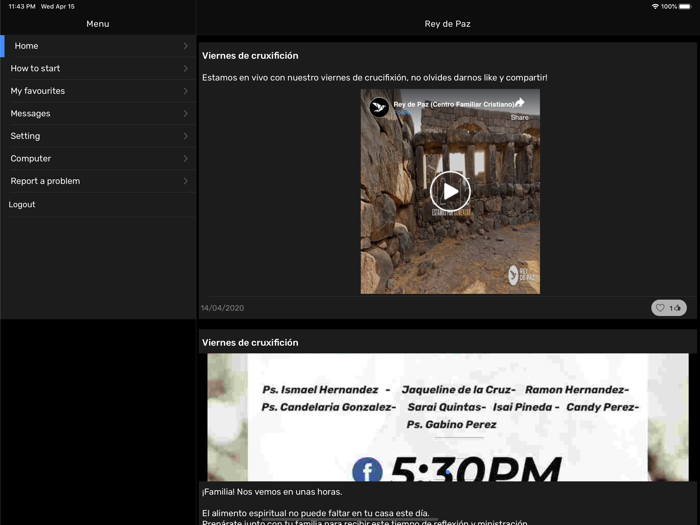Image resolution: width=700 pixels, height=525 pixels.
Task: Click Logout
Action: [x=22, y=204]
